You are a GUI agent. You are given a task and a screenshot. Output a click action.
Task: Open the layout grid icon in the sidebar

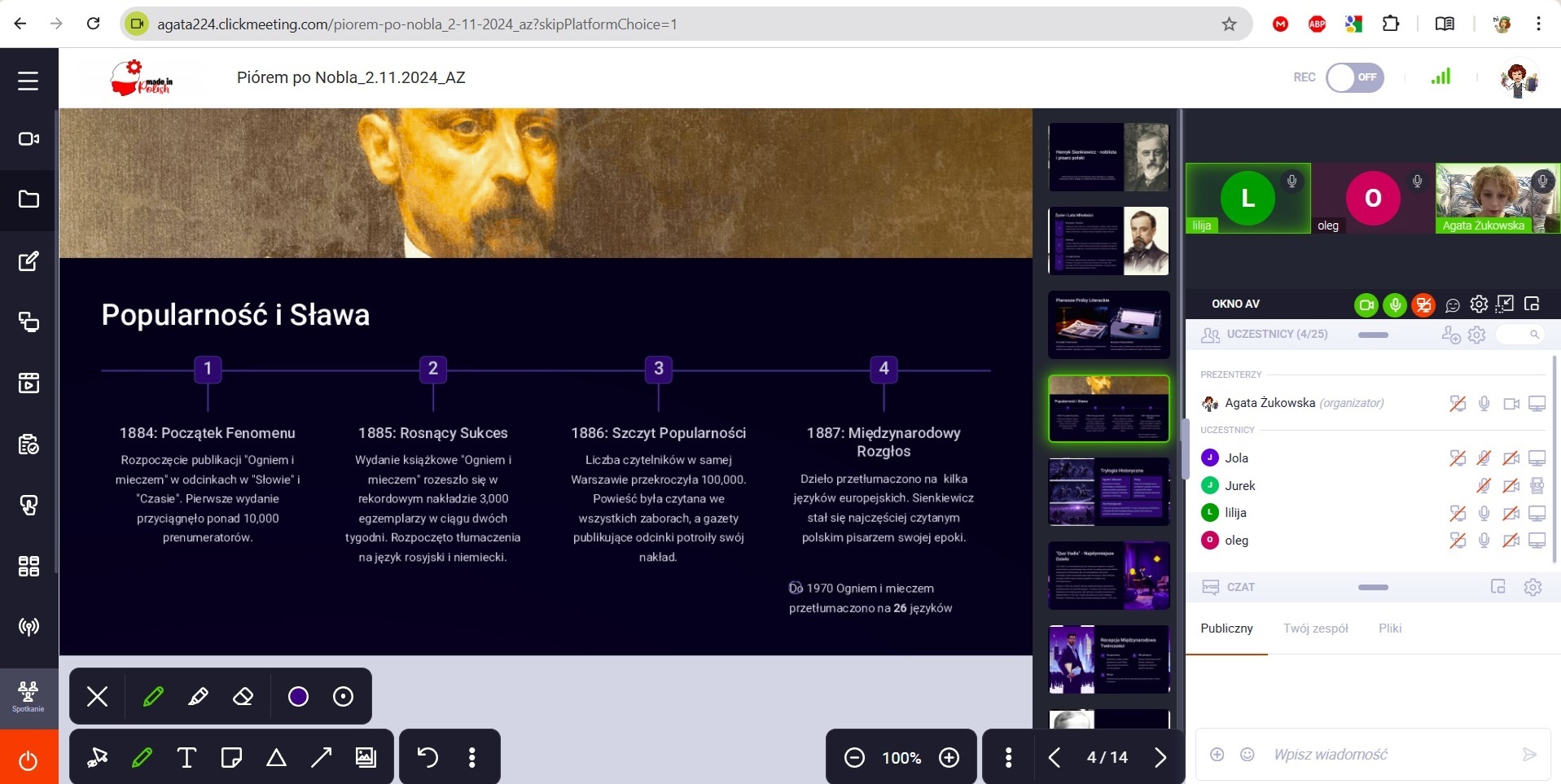pyautogui.click(x=29, y=566)
